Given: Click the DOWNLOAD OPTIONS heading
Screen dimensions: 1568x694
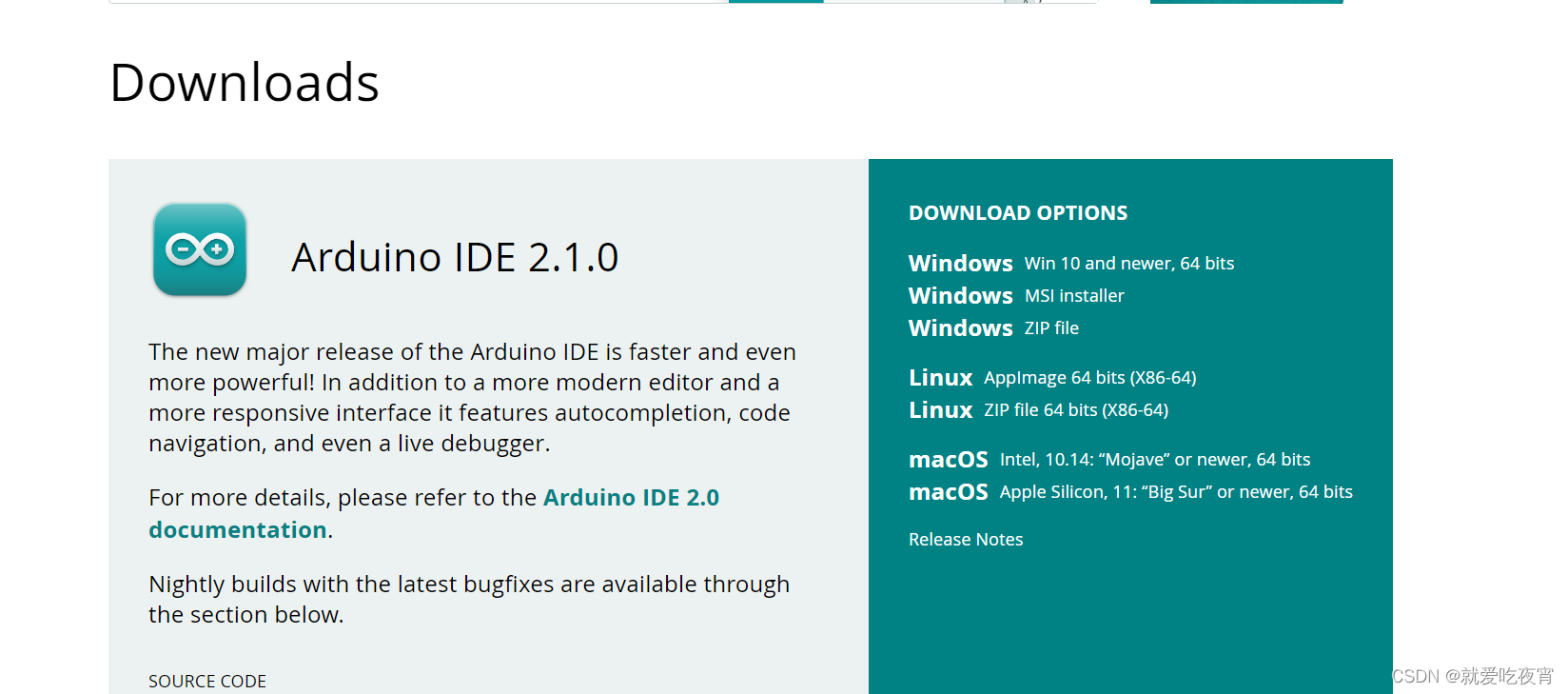Looking at the screenshot, I should [x=1018, y=213].
